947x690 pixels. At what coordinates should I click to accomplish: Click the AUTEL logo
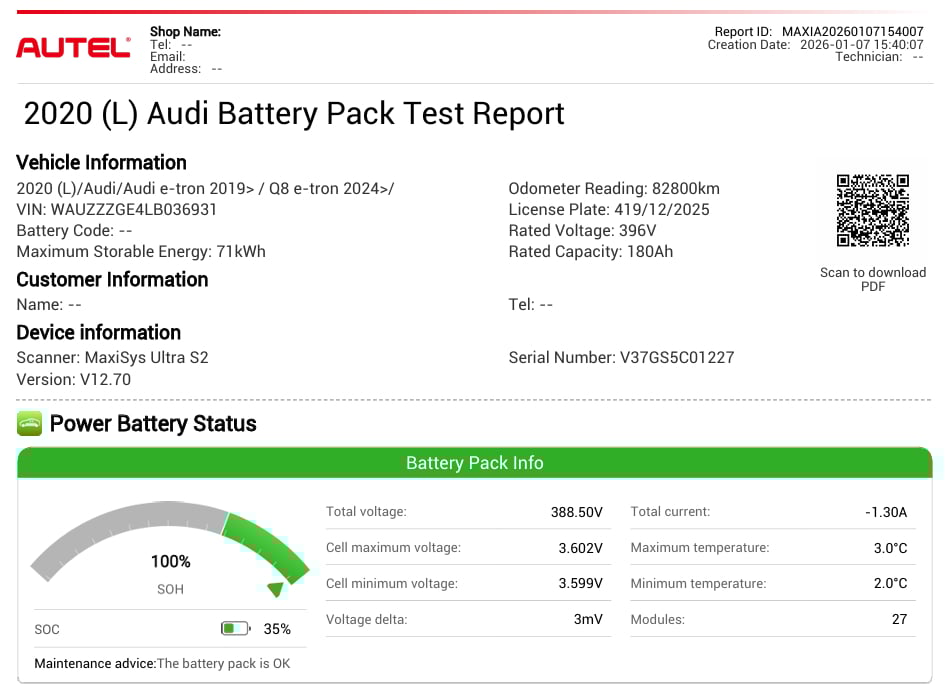[72, 49]
